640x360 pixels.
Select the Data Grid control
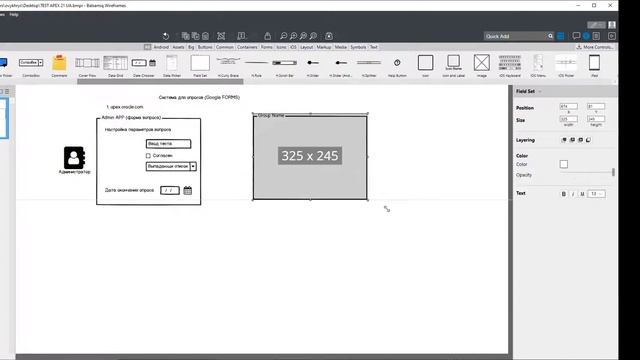coord(116,65)
